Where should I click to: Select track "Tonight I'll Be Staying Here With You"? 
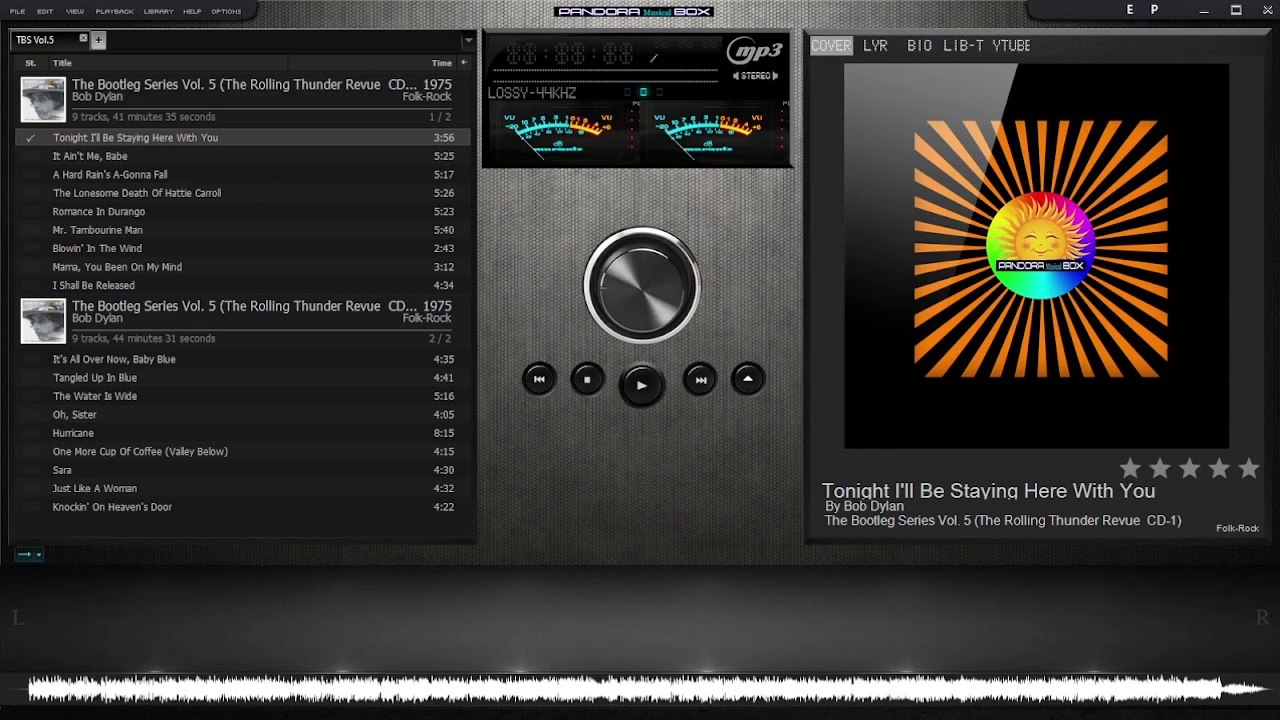[x=243, y=138]
